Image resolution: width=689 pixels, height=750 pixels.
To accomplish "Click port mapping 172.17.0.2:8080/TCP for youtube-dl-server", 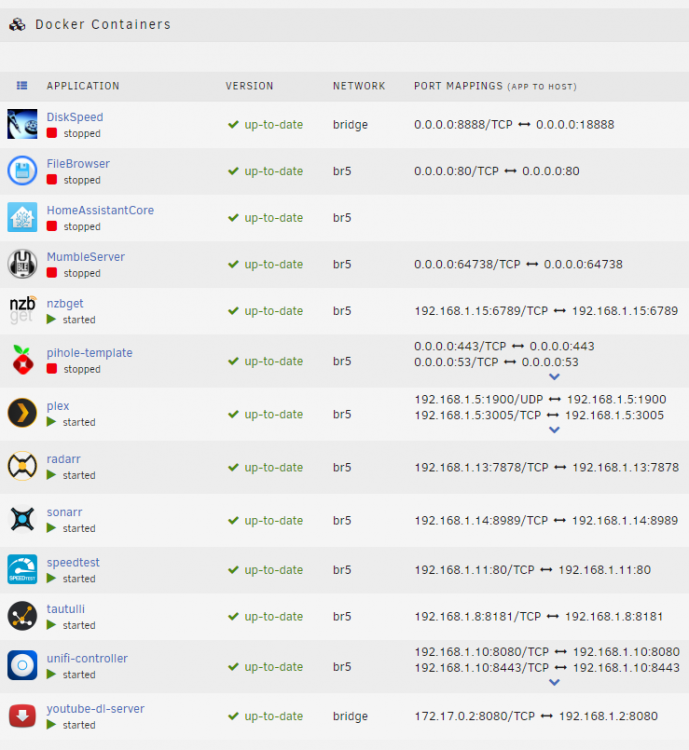I will (536, 716).
